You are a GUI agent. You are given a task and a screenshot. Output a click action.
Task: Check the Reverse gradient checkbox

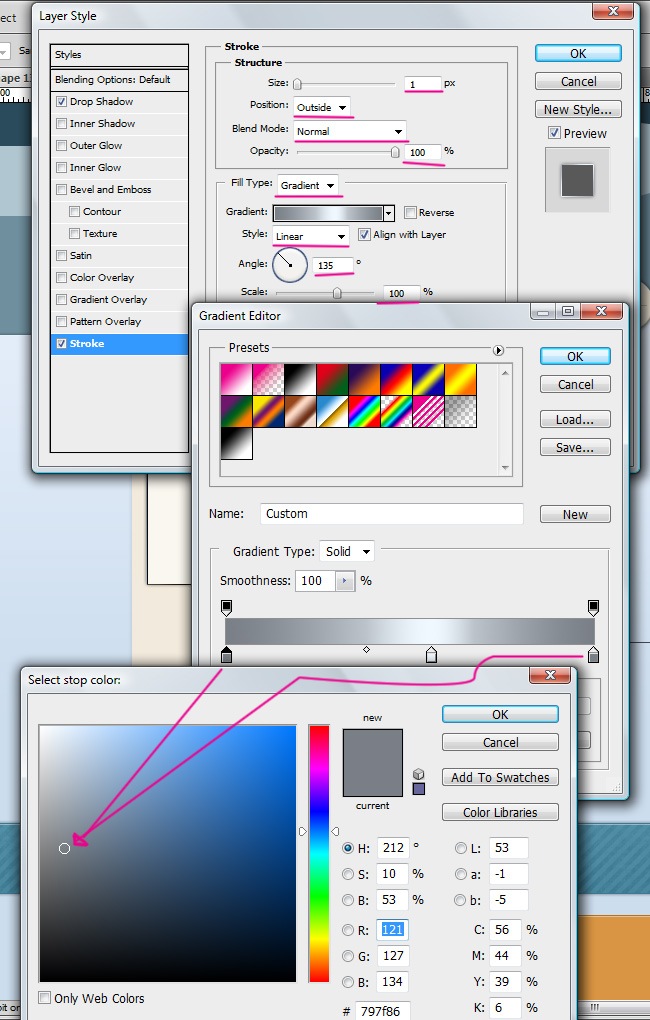coord(411,213)
